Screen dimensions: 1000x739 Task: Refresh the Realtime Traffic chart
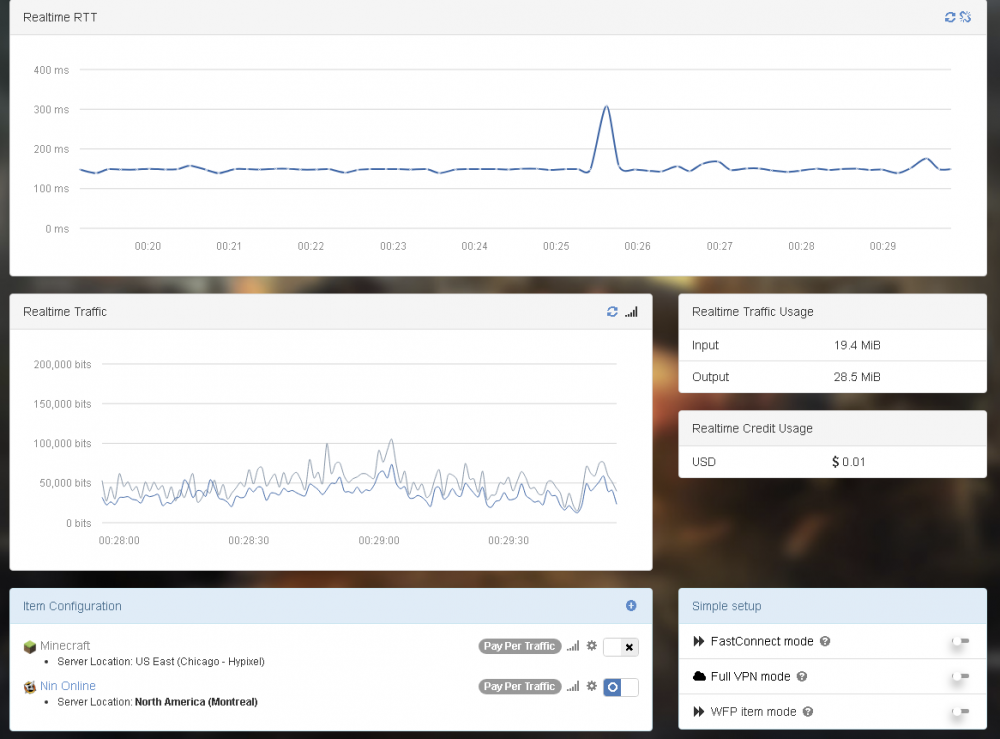coord(612,312)
